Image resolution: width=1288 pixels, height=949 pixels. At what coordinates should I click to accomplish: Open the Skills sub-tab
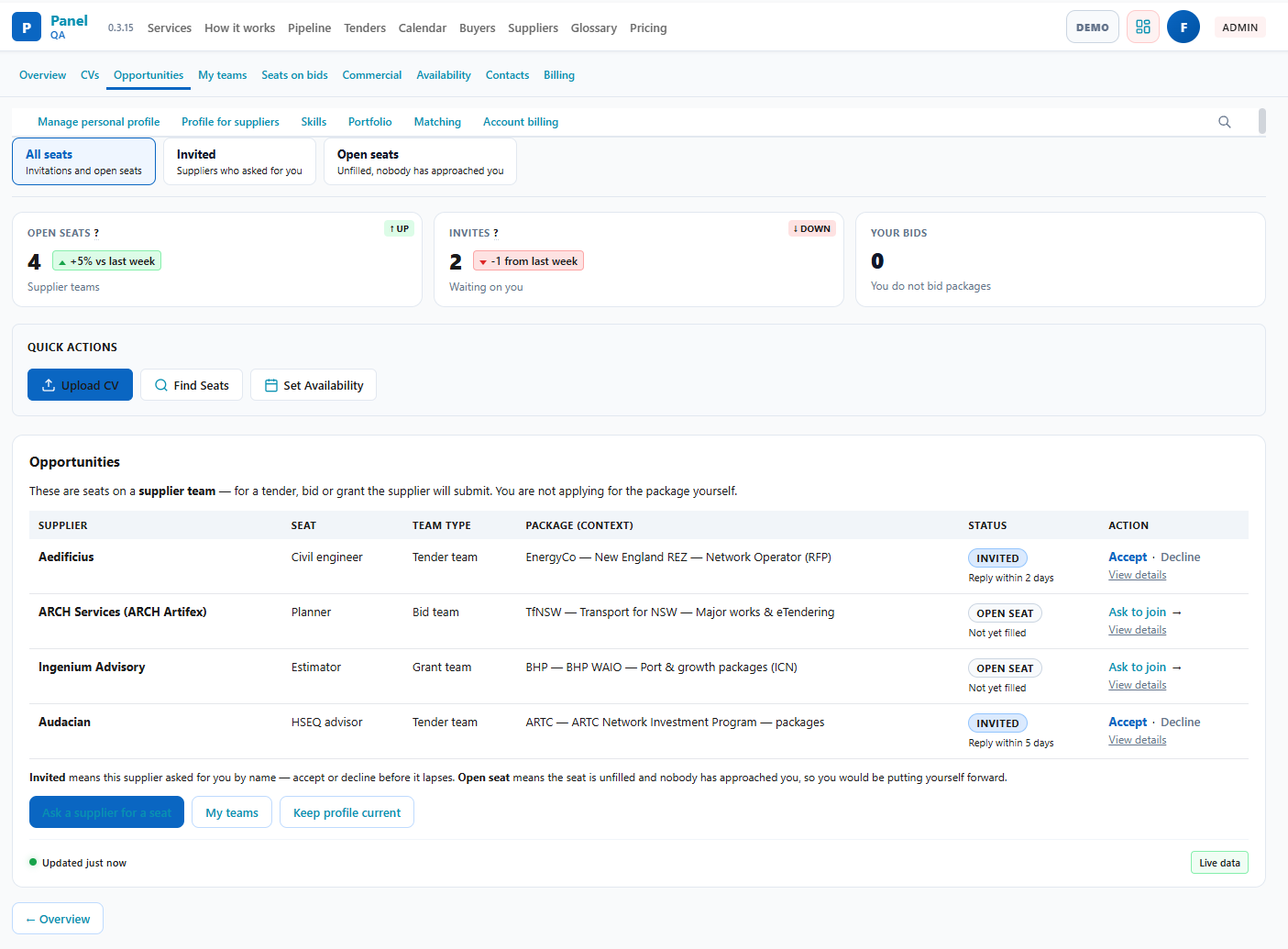click(314, 122)
